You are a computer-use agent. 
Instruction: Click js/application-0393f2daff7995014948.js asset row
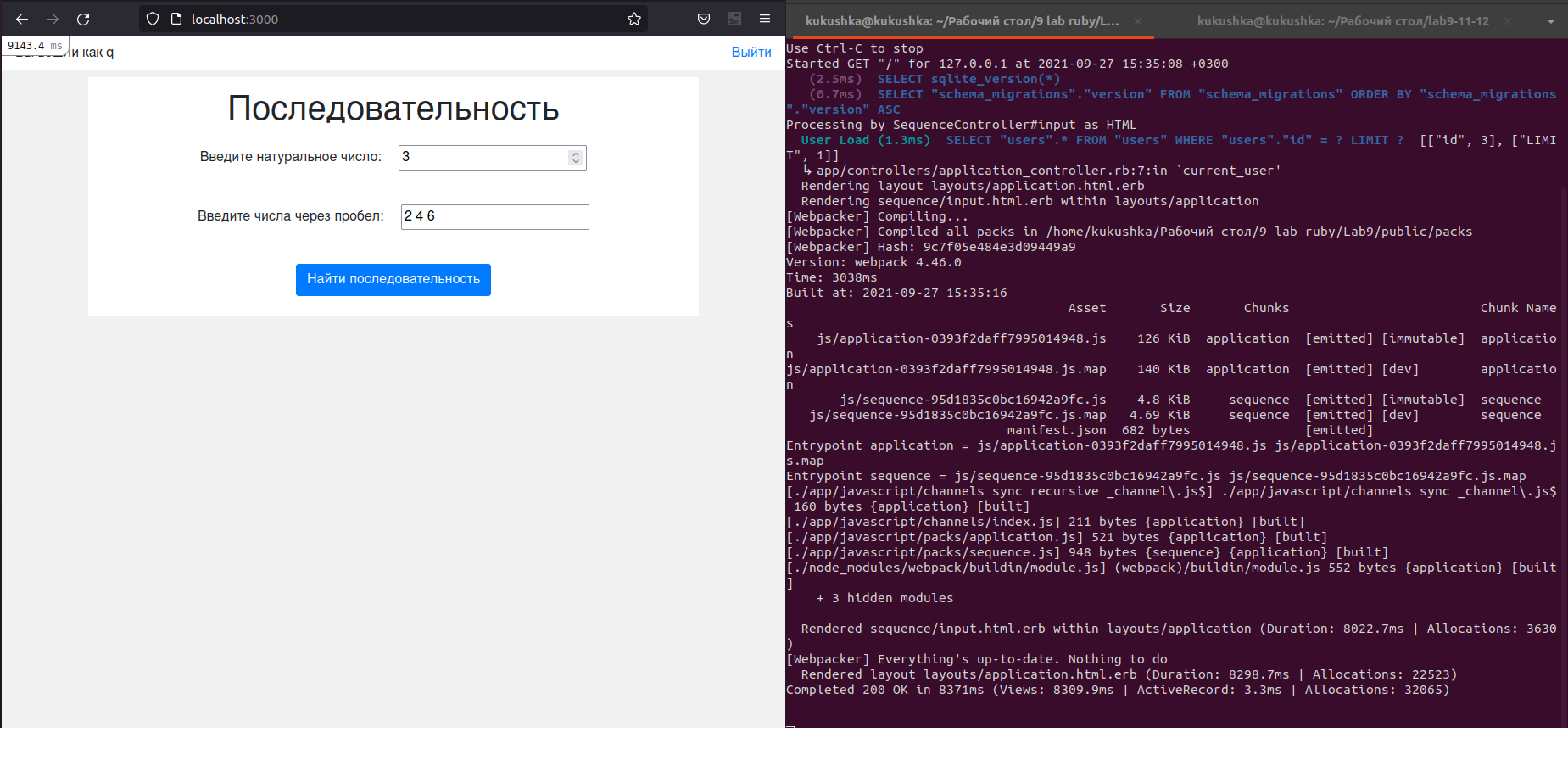1171,338
